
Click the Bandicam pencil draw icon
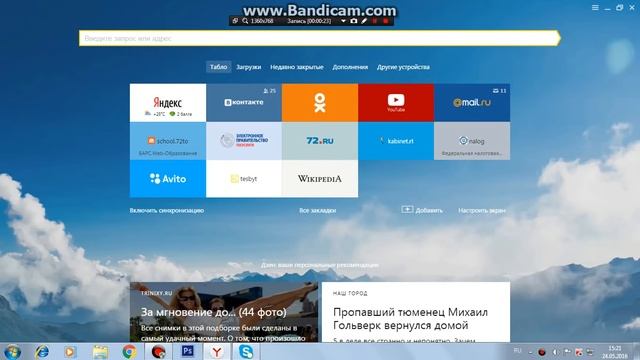(x=364, y=21)
